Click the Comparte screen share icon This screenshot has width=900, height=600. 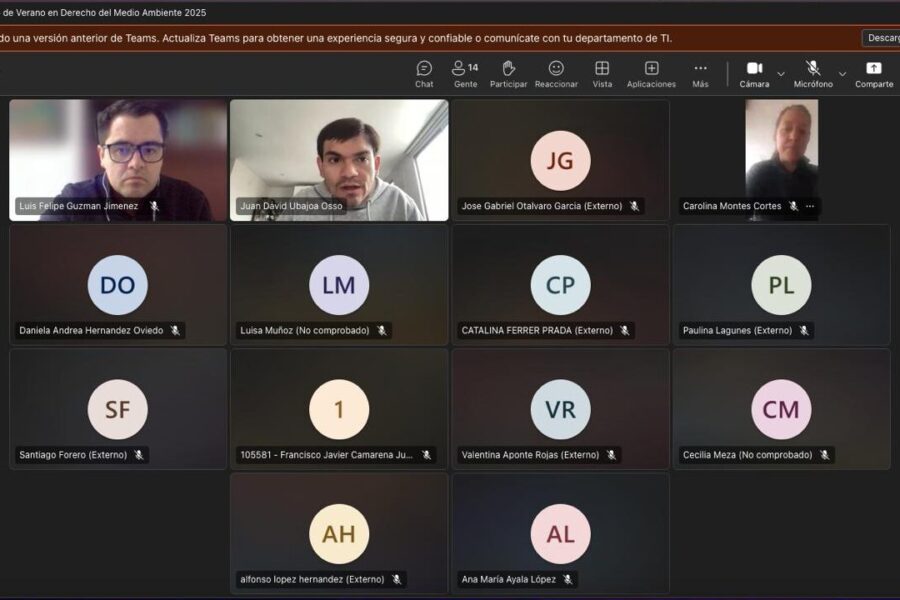pos(873,73)
